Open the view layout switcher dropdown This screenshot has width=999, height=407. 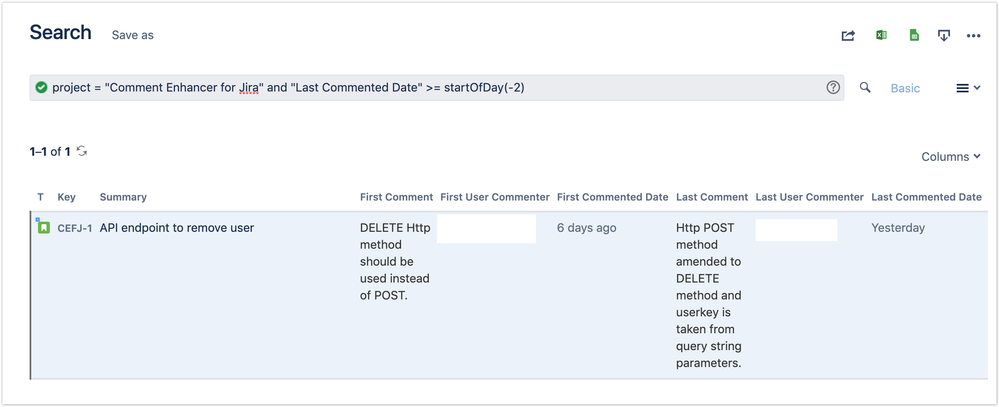pos(968,88)
